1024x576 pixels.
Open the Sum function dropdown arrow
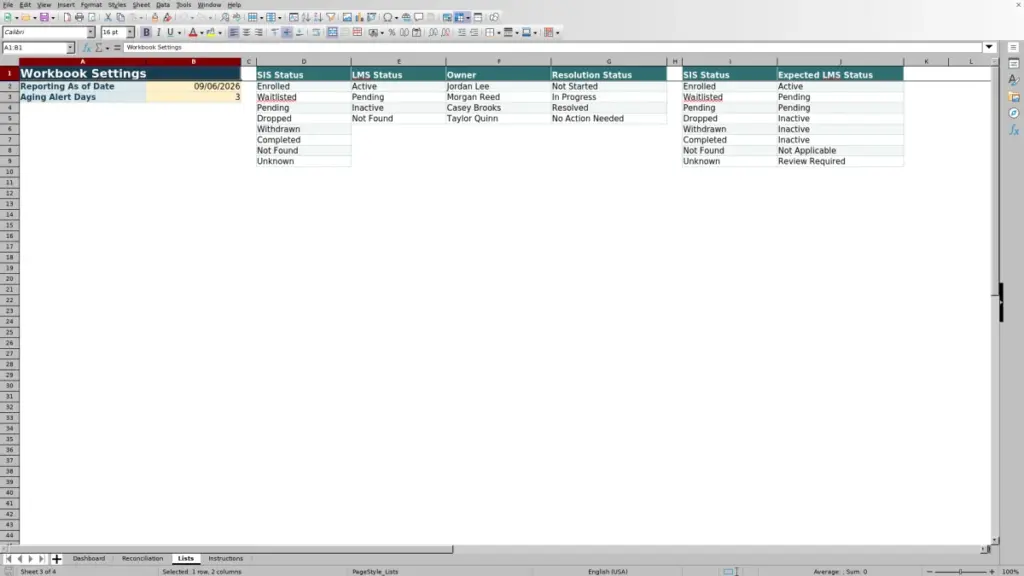coord(107,48)
